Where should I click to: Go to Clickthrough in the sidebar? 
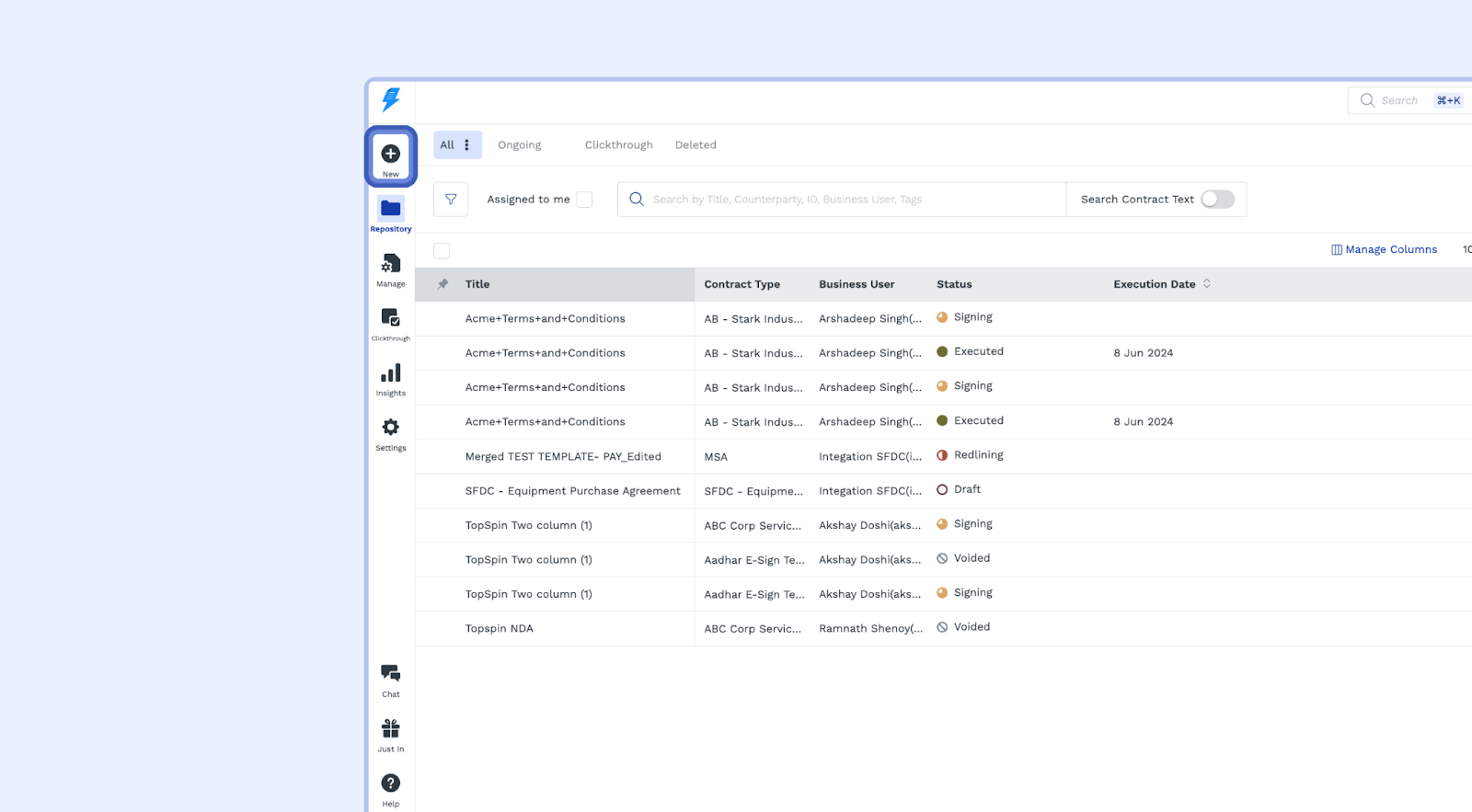[390, 319]
